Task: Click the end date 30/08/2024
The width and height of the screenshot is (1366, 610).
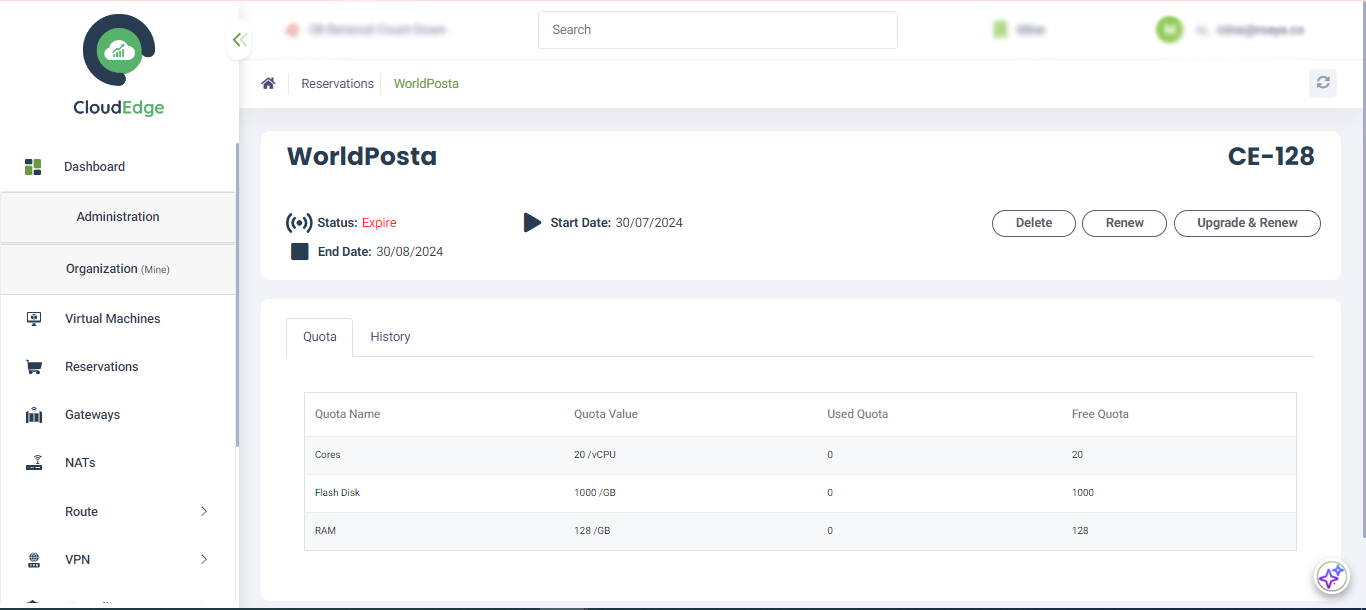Action: point(410,252)
